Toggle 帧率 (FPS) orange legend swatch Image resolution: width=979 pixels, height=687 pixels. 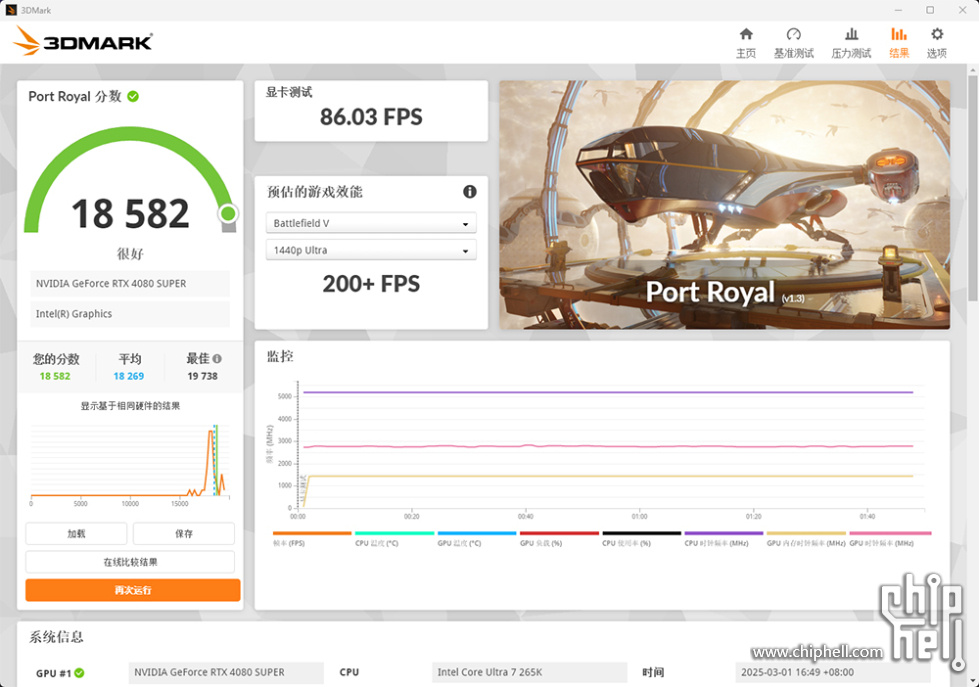point(312,533)
